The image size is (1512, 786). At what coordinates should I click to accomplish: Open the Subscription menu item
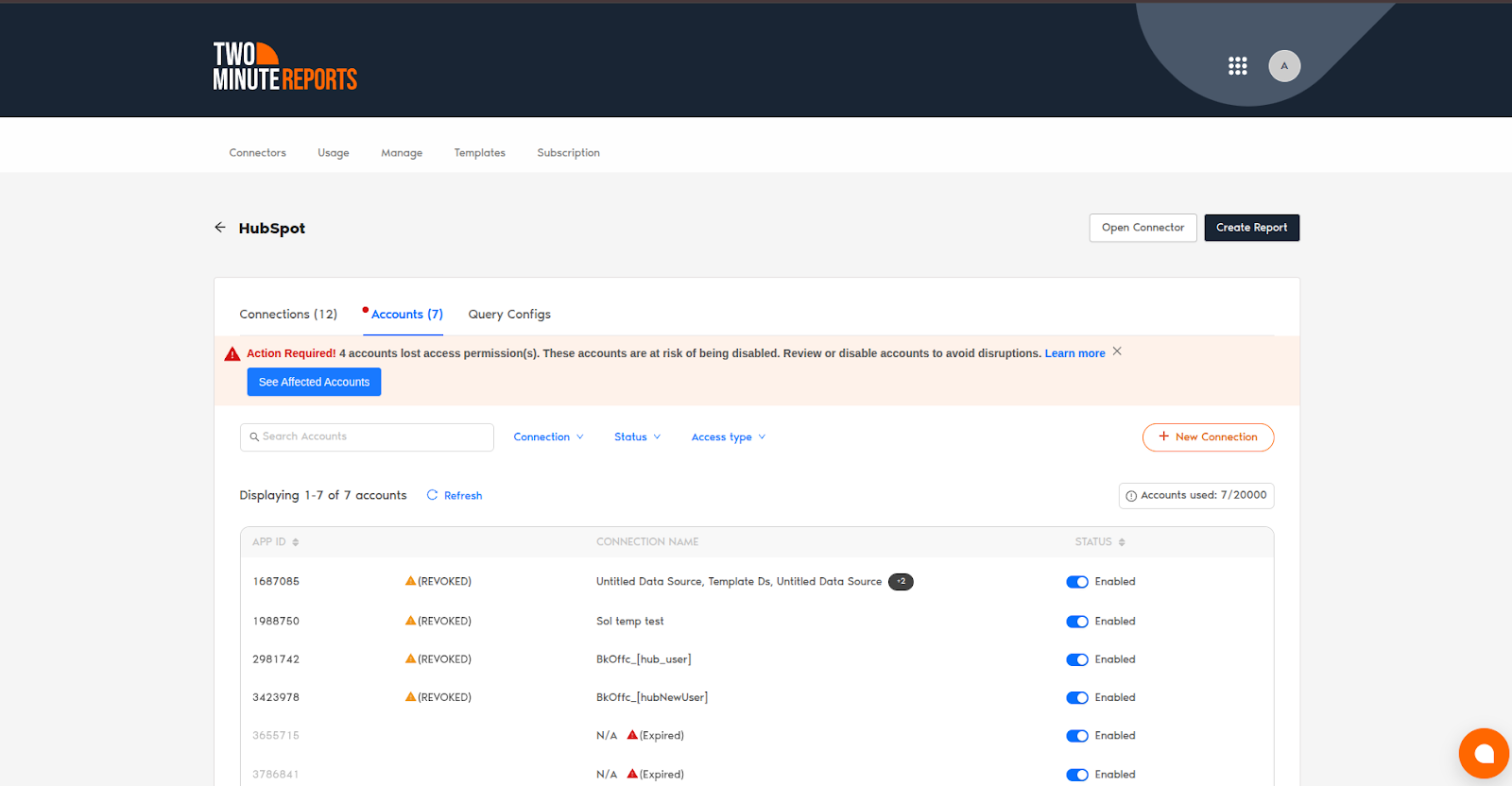coord(568,153)
